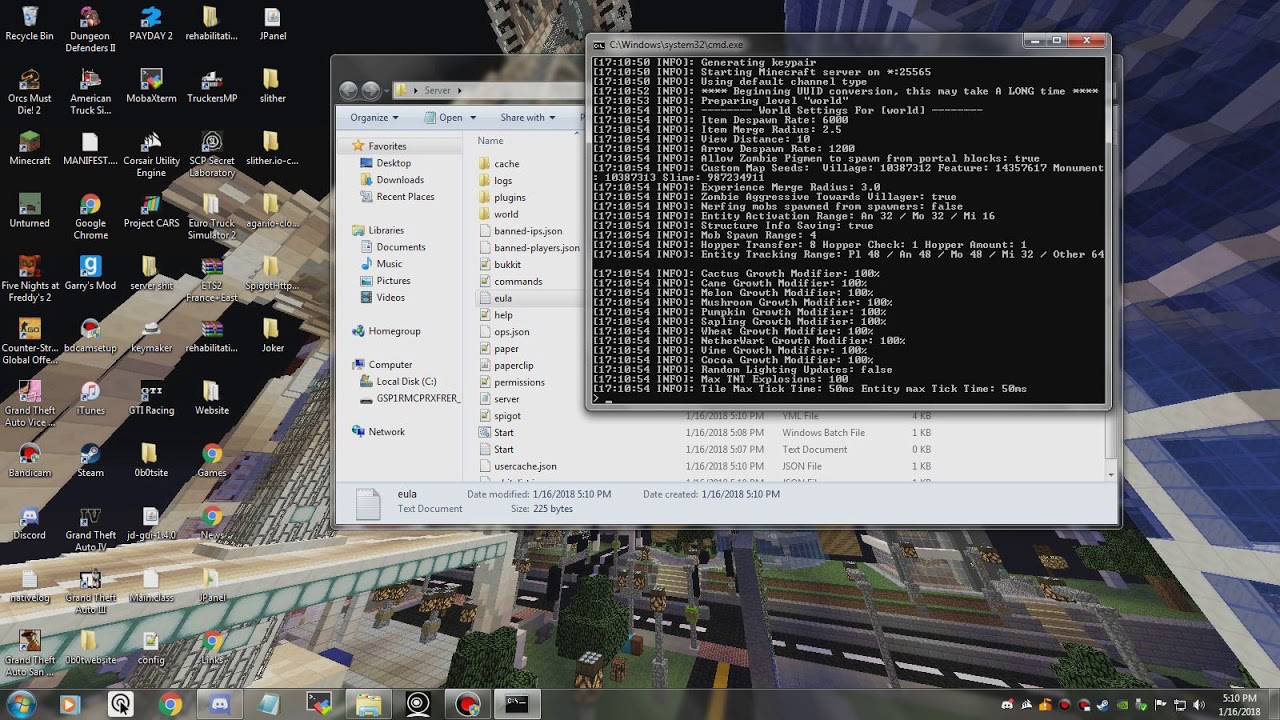The width and height of the screenshot is (1280, 720).
Task: Open the Discord desktop shortcut
Action: click(29, 522)
